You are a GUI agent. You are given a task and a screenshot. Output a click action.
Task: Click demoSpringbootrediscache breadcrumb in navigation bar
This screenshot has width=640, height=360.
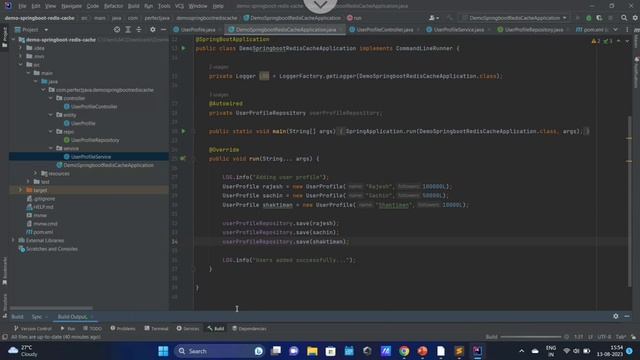(207, 18)
